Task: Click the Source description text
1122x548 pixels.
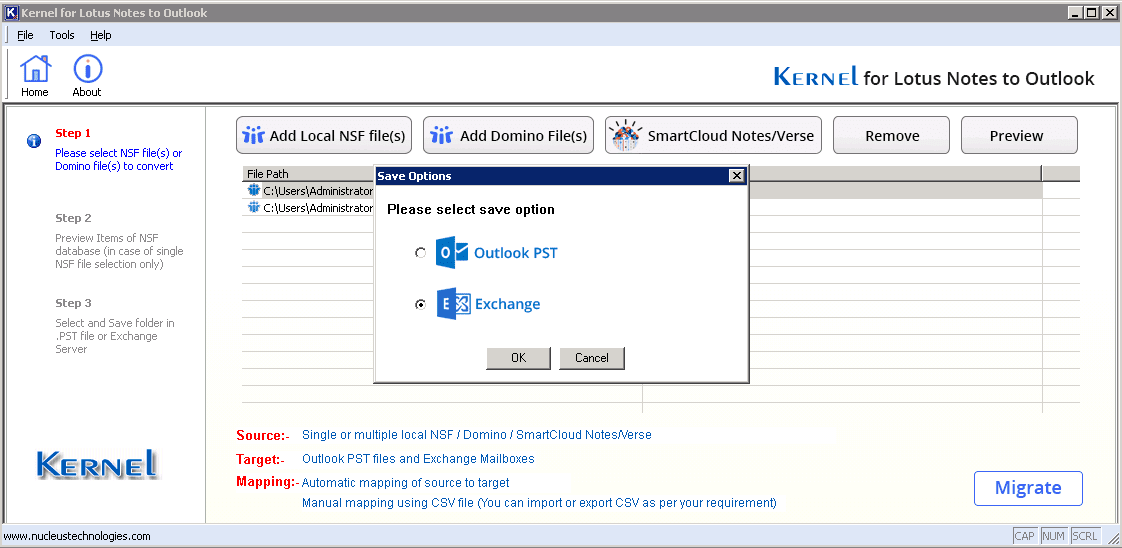Action: point(477,434)
